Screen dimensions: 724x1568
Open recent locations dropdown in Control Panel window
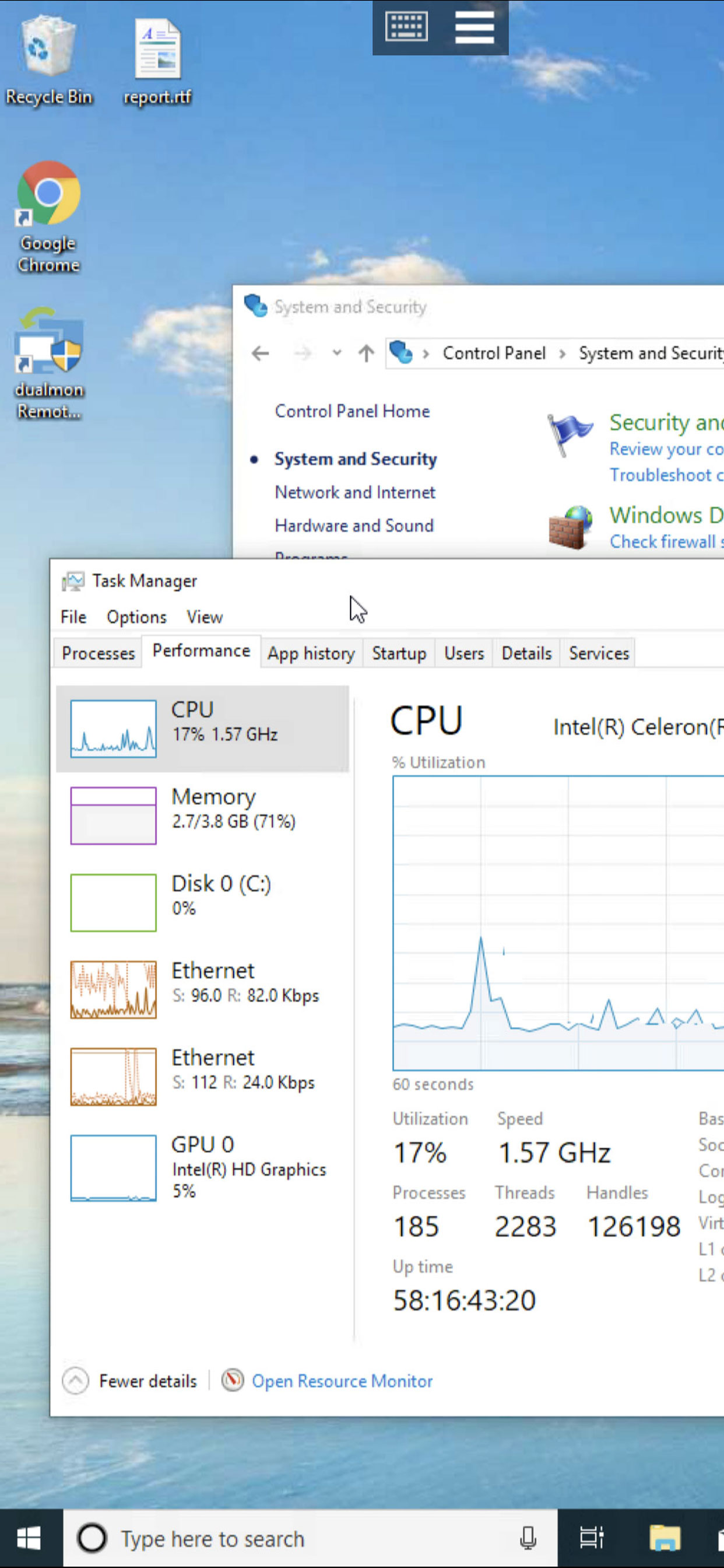[336, 353]
